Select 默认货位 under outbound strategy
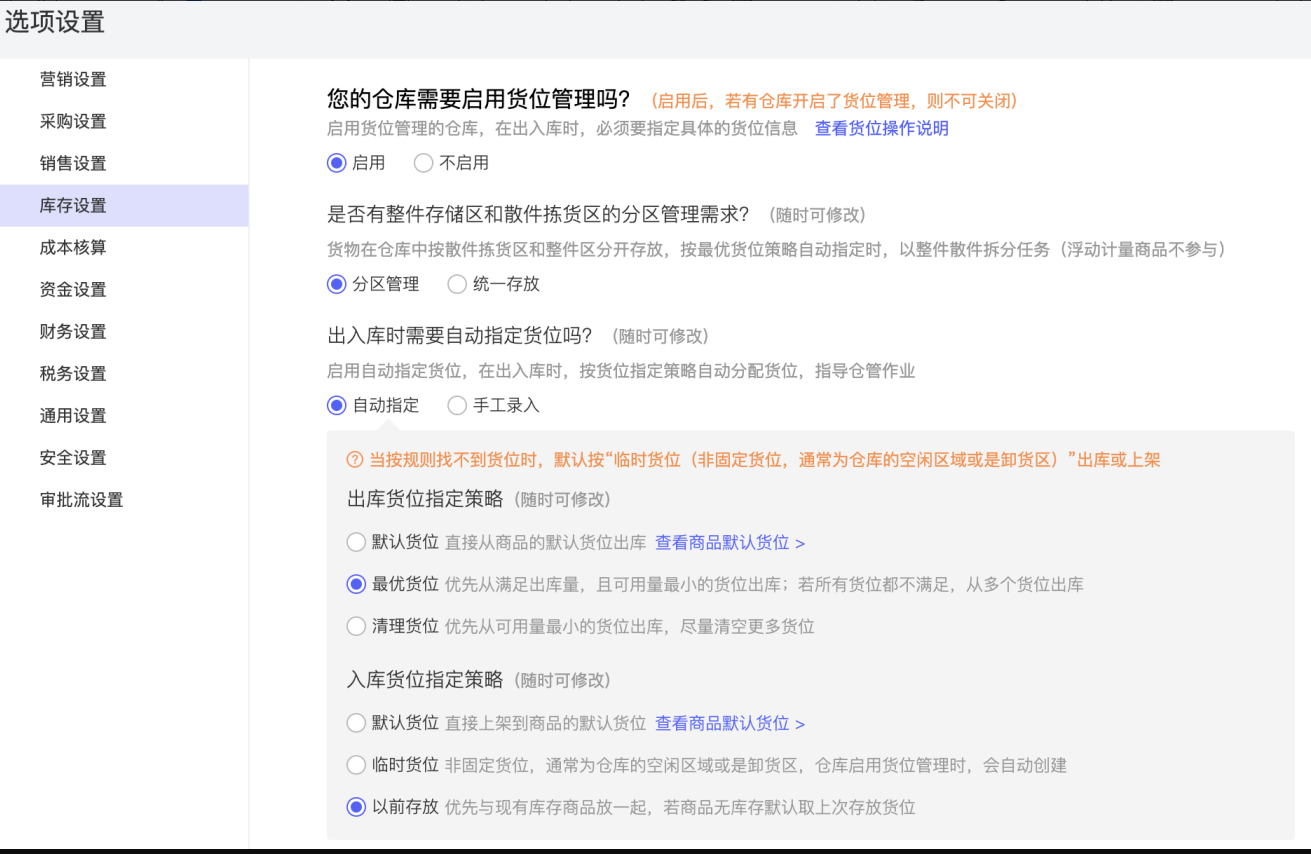Screen dimensions: 1311x854 [356, 542]
